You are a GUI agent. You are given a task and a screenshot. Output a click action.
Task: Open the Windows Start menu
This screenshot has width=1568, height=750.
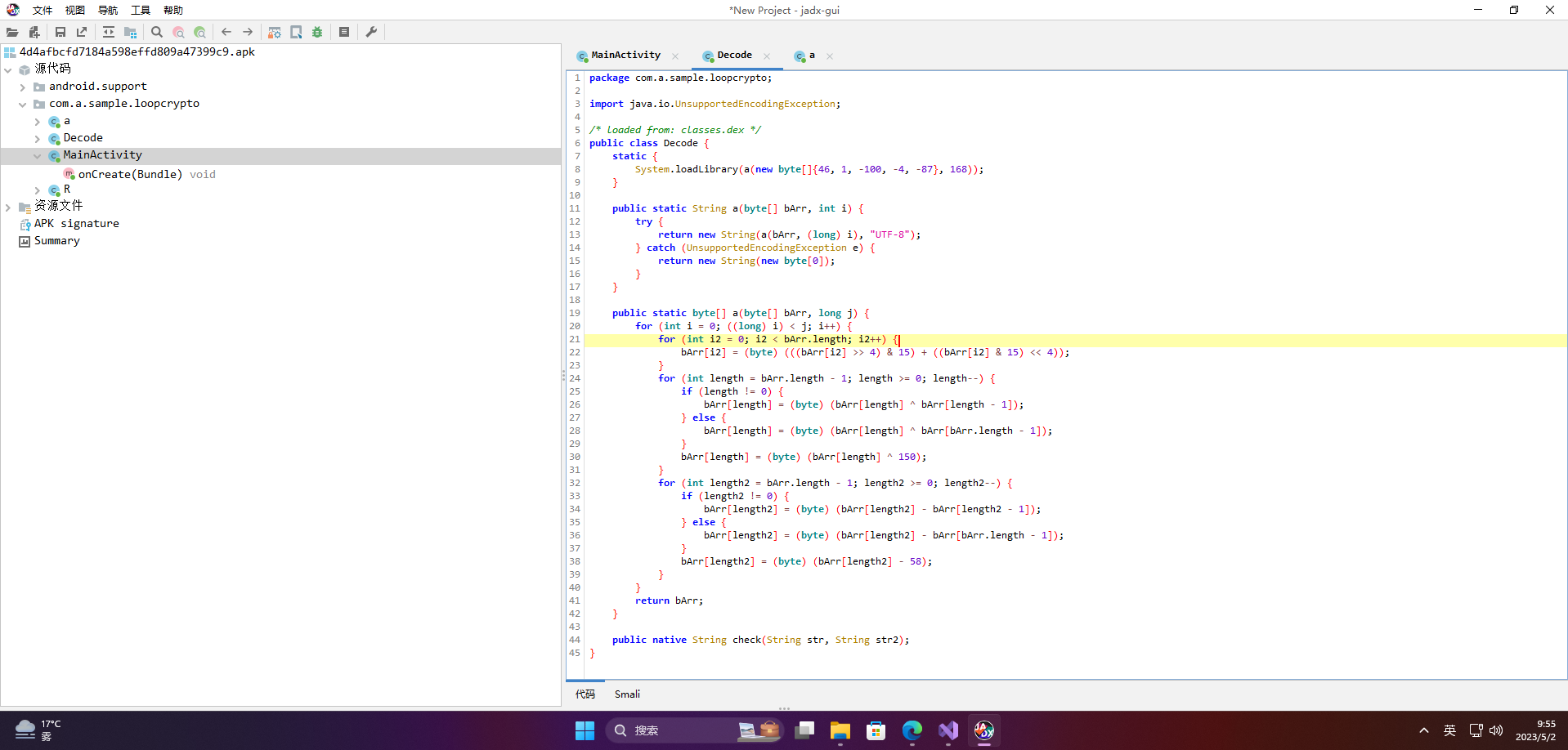[x=585, y=730]
